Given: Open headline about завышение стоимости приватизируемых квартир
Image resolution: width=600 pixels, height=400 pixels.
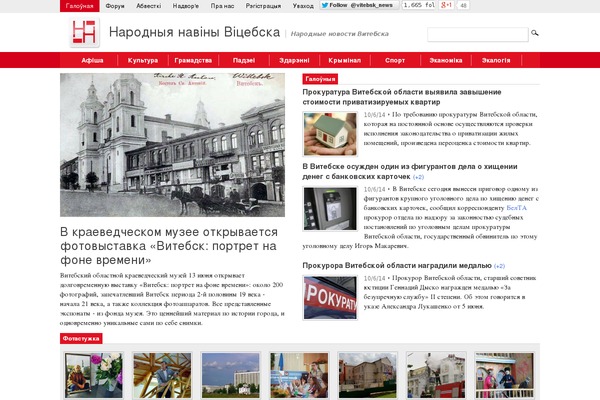Looking at the screenshot, I should click(x=402, y=97).
